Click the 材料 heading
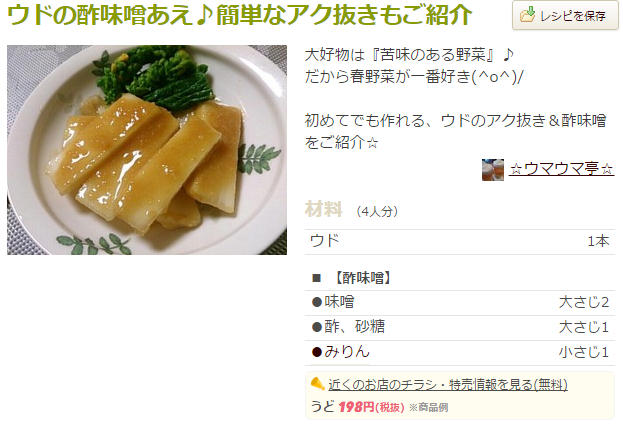Viewport: 623px width, 433px height. (323, 209)
